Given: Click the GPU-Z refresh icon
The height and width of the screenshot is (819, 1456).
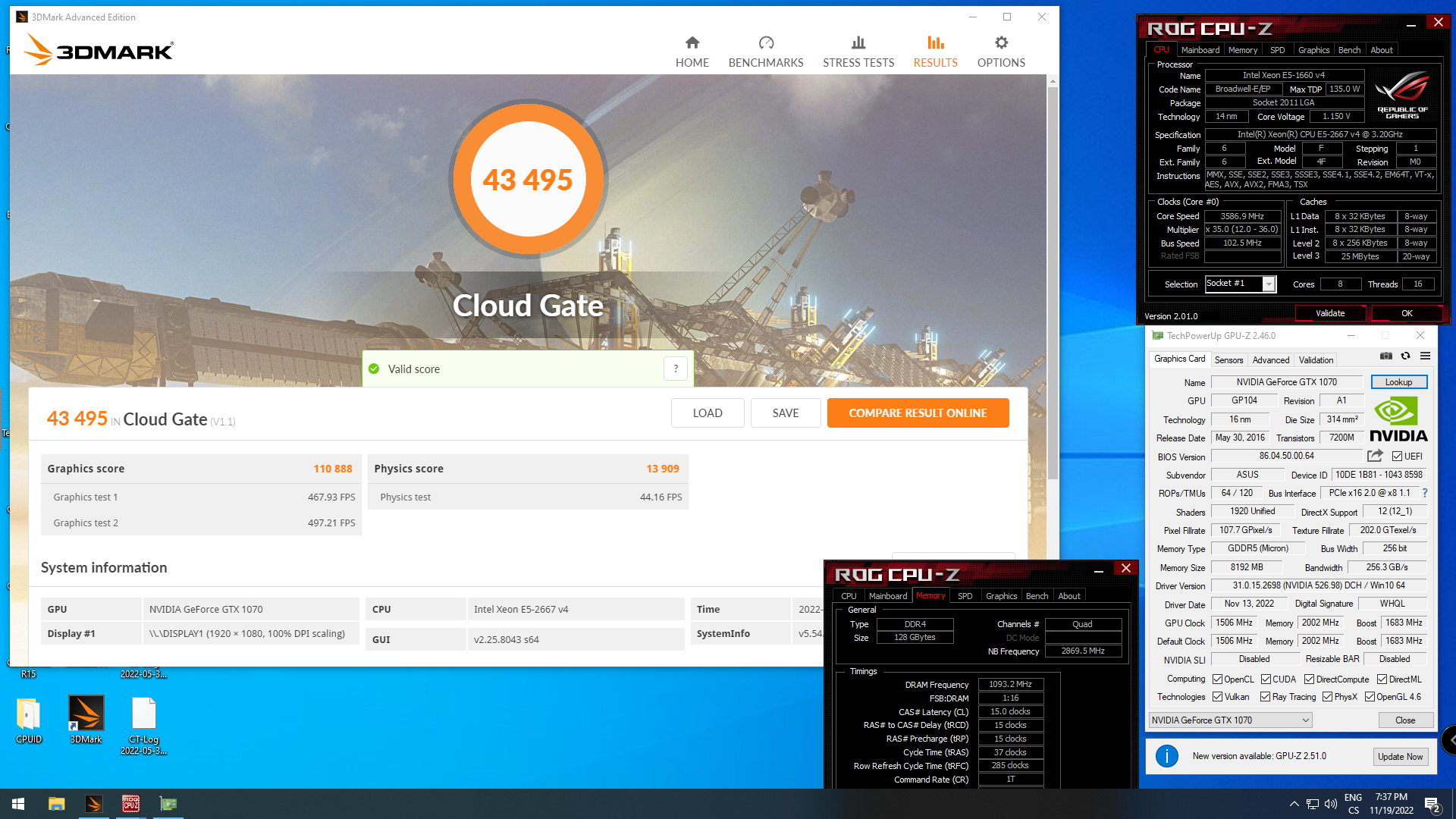Looking at the screenshot, I should coord(1405,356).
